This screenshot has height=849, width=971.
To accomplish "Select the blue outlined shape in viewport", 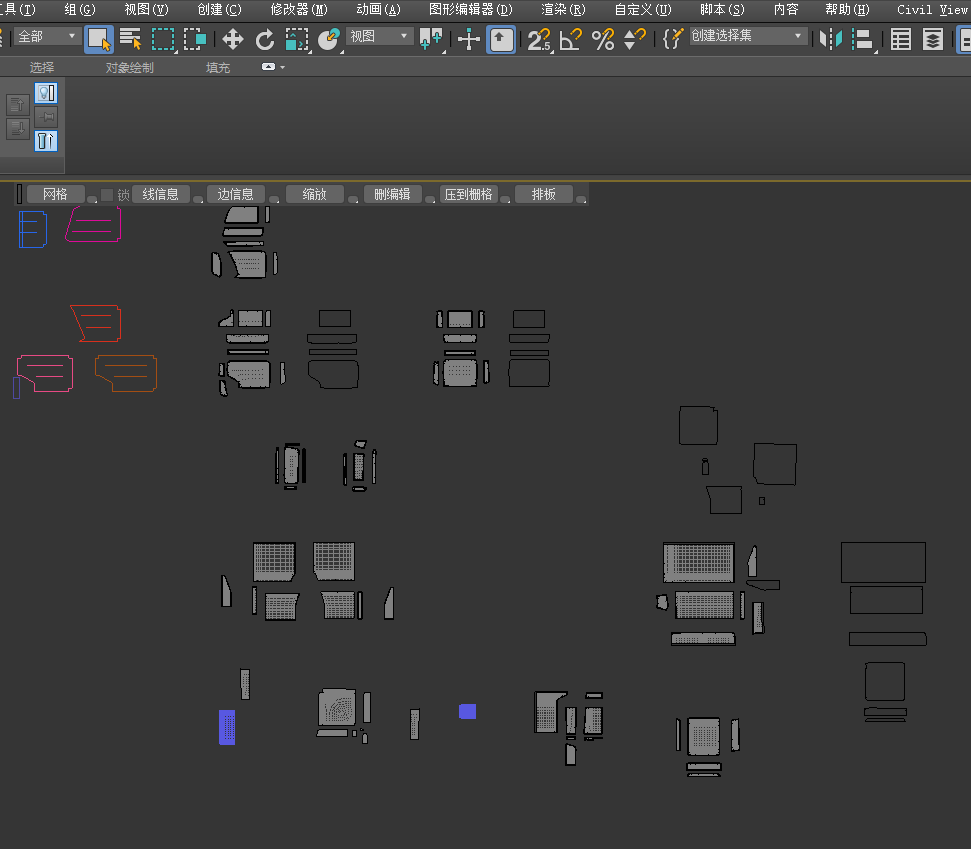I will click(x=33, y=229).
